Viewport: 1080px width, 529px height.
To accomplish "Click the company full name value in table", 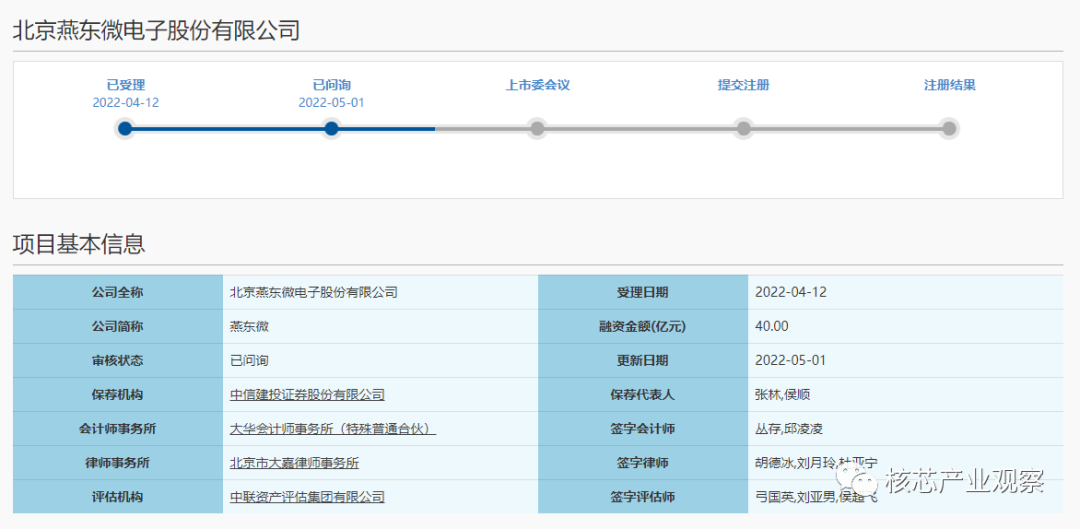I will click(x=314, y=292).
